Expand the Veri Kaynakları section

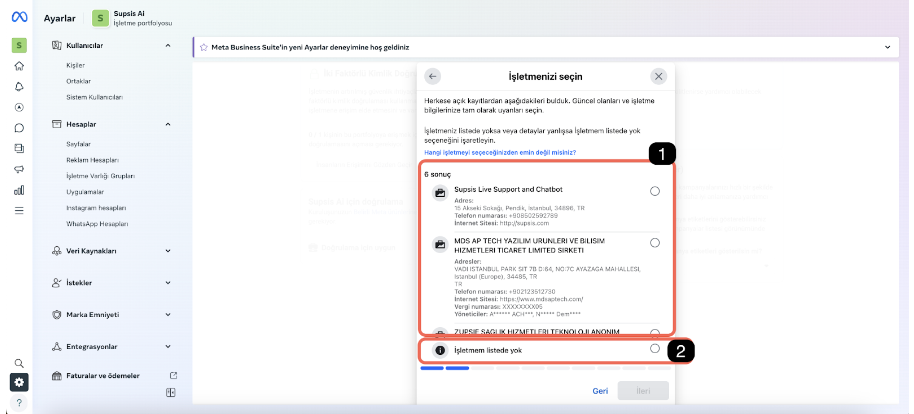coord(168,251)
